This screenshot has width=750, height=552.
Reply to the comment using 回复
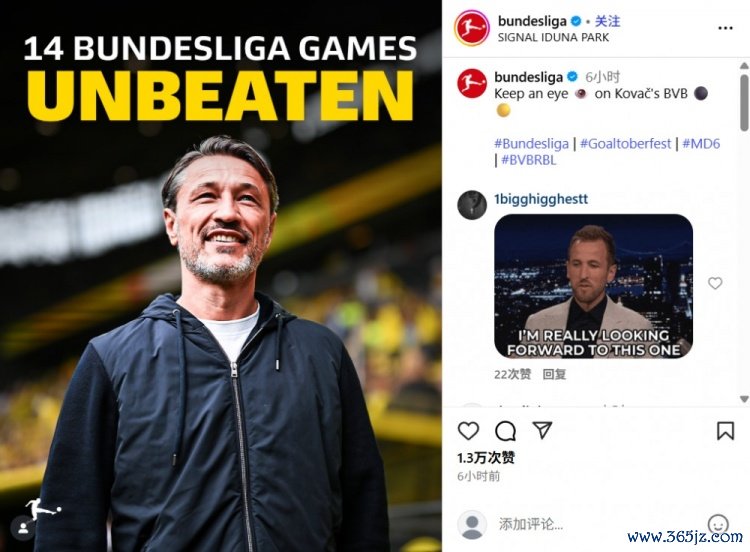point(554,374)
